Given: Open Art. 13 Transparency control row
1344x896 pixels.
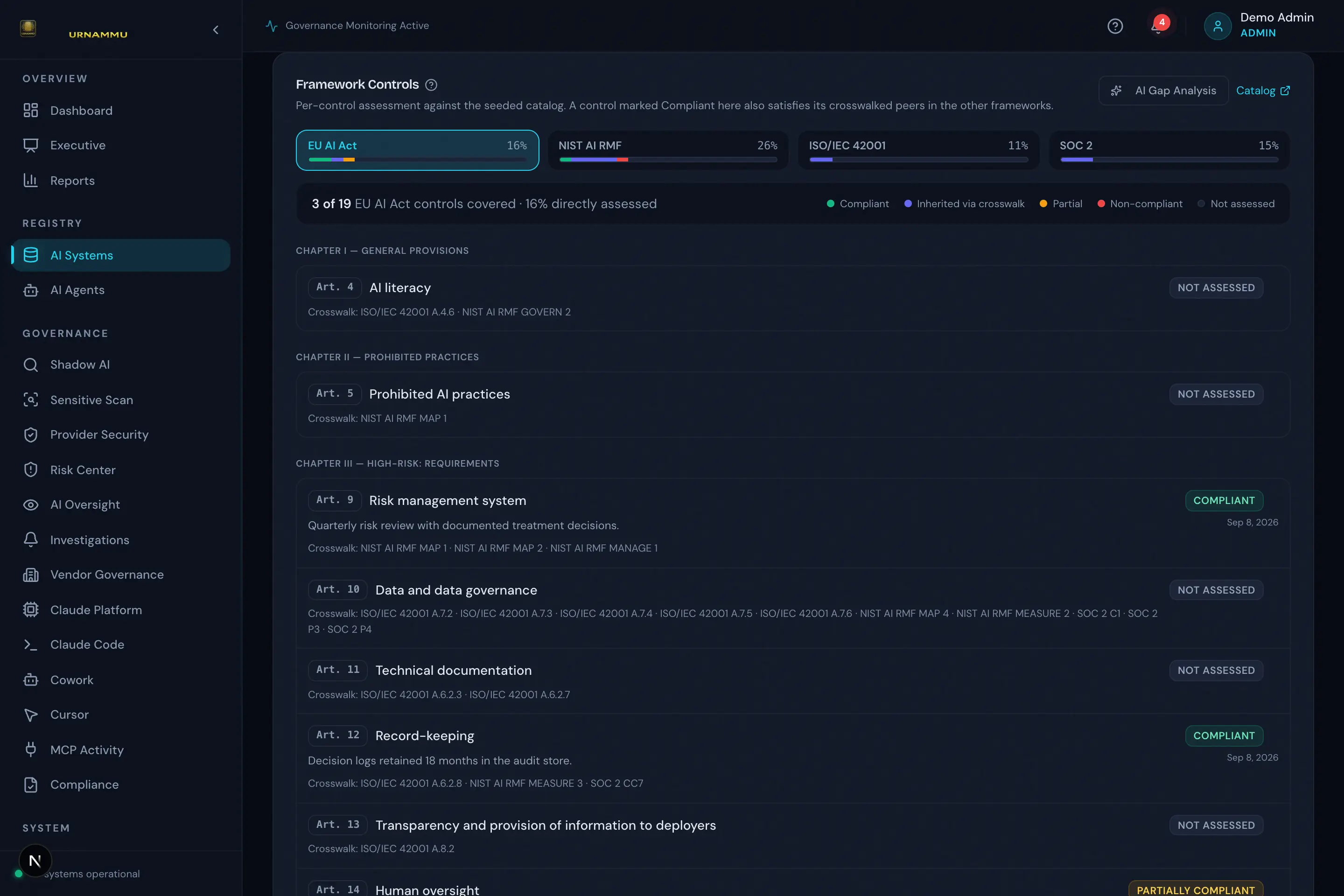Looking at the screenshot, I should click(792, 836).
